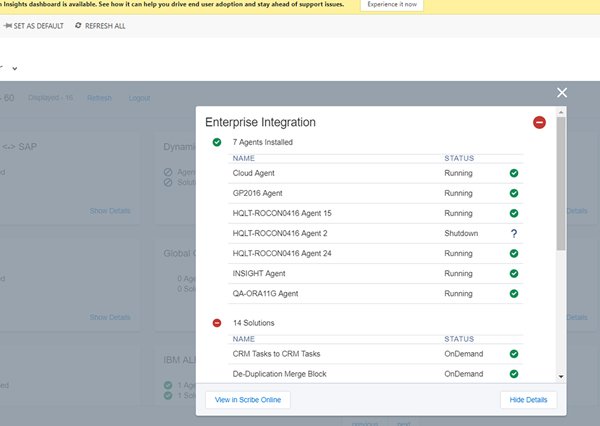600x426 pixels.
Task: Click the STATUS column header in the agents table
Action: [x=459, y=158]
